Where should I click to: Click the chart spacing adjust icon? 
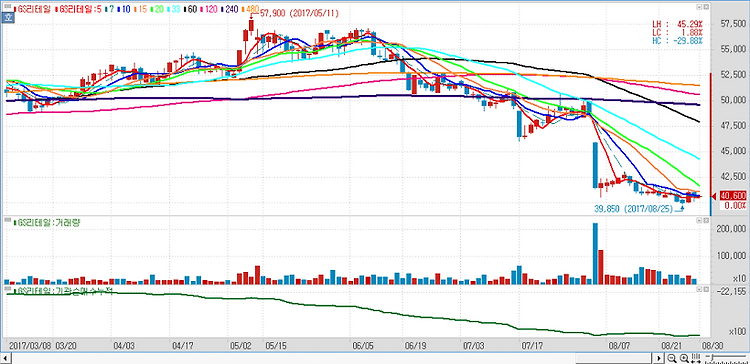coord(696,358)
